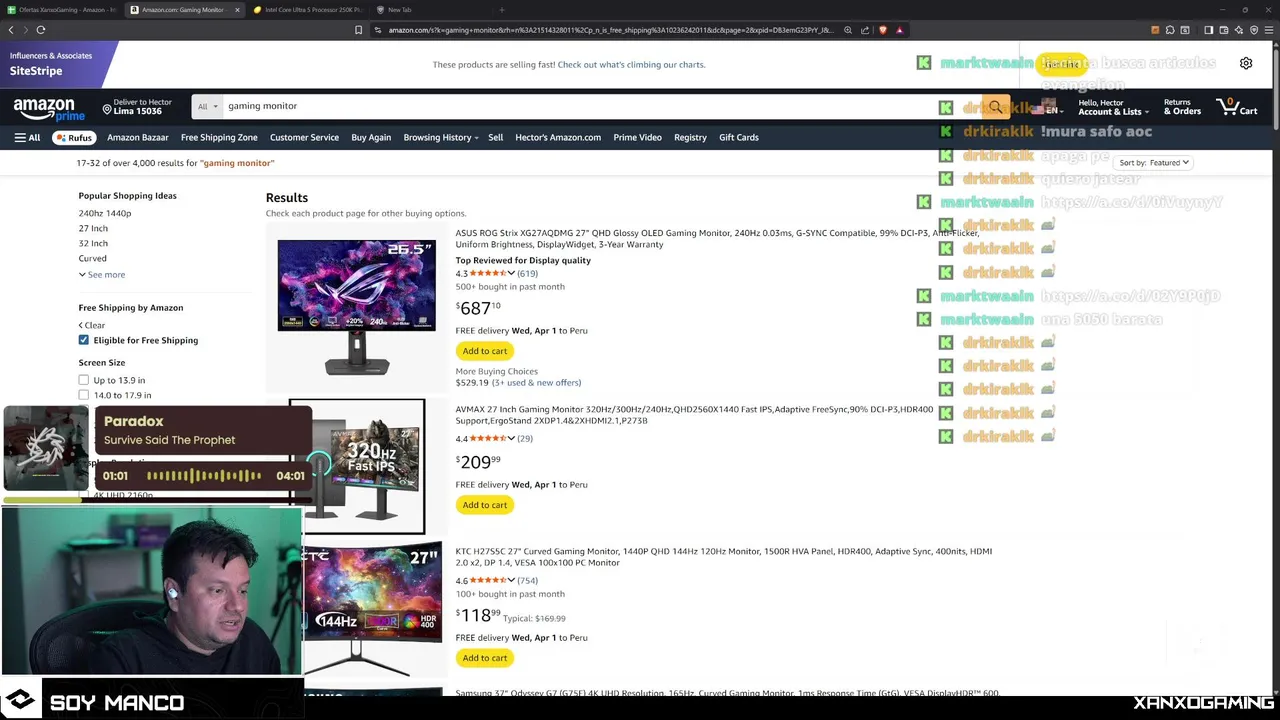Open the browser hamburger menu icon
This screenshot has width=1280, height=720.
pyautogui.click(x=1269, y=30)
